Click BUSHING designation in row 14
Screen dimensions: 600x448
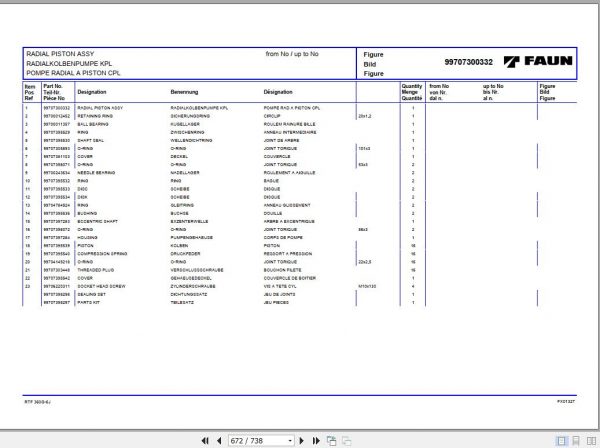(87, 213)
